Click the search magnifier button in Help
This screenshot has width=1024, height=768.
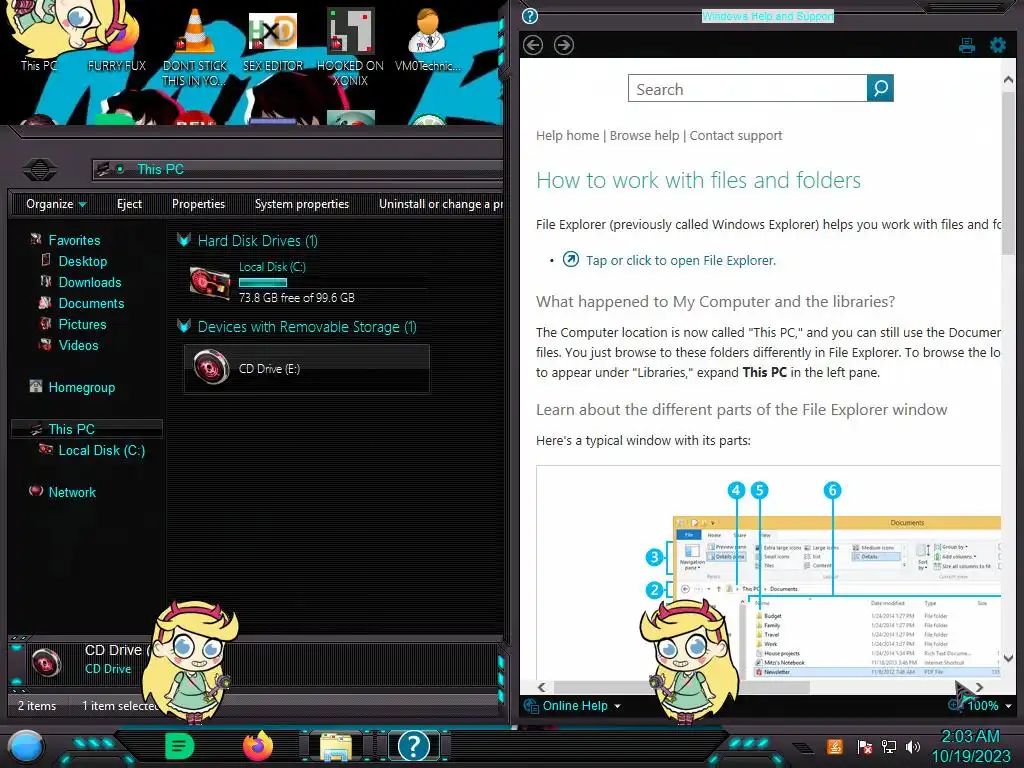click(880, 88)
